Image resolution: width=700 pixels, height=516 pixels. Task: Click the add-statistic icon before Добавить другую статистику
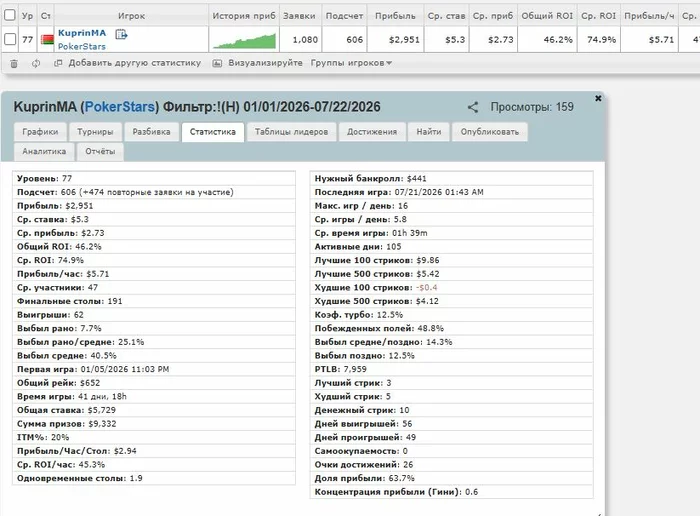(x=58, y=63)
